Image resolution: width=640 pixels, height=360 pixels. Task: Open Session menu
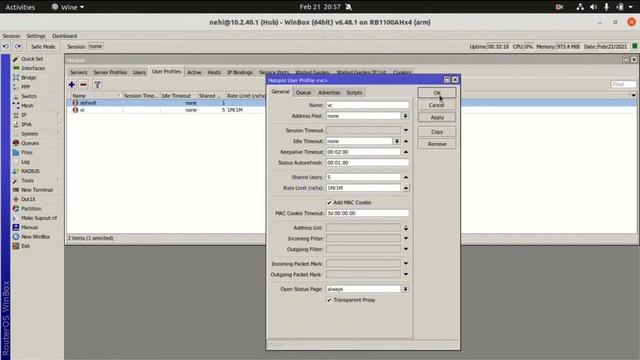click(x=11, y=36)
